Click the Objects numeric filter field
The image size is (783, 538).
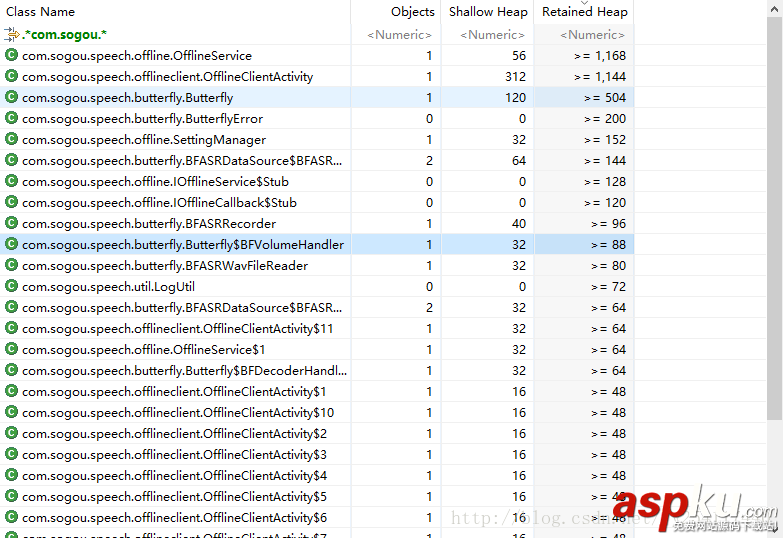pyautogui.click(x=401, y=35)
